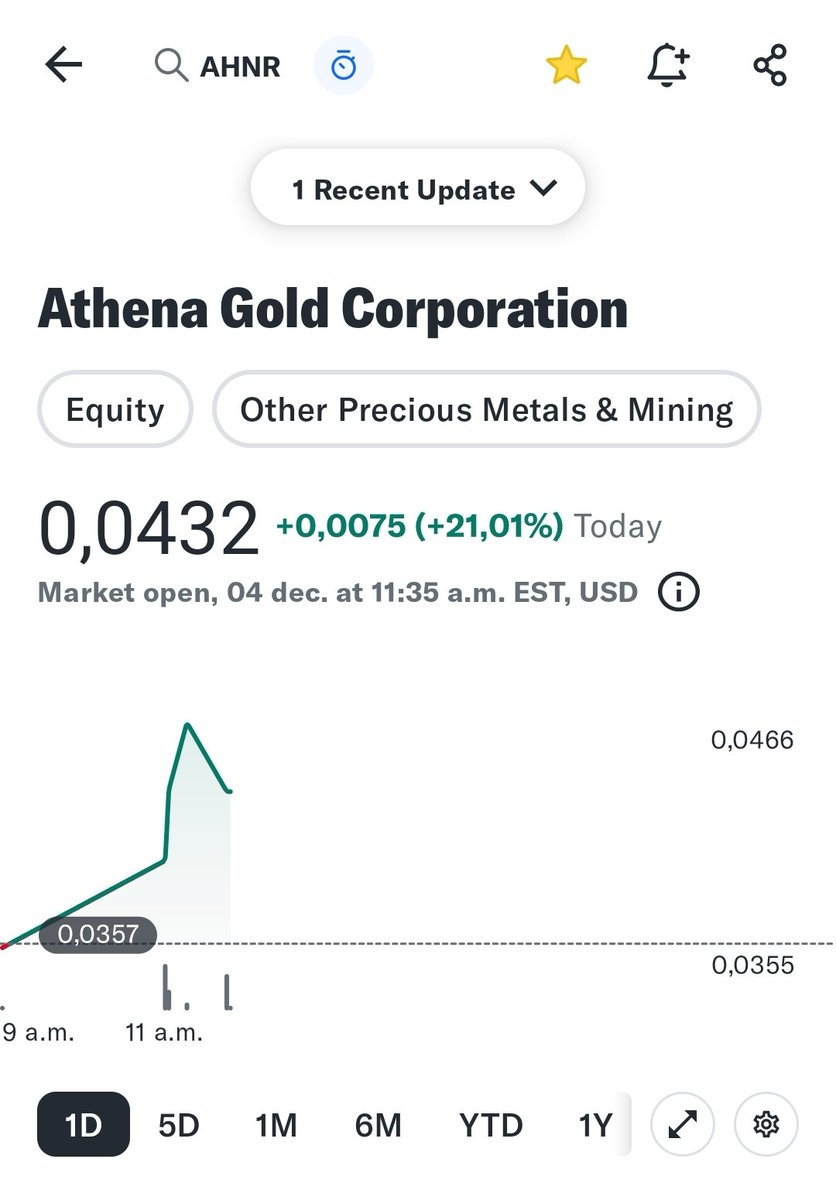Click the AHNR ticker search field

click(219, 67)
